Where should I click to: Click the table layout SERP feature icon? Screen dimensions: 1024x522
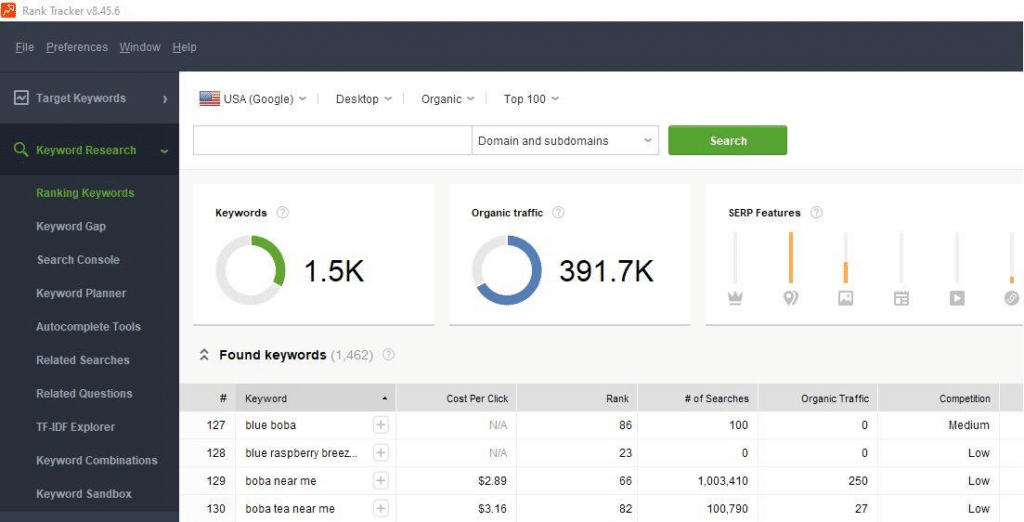[901, 299]
